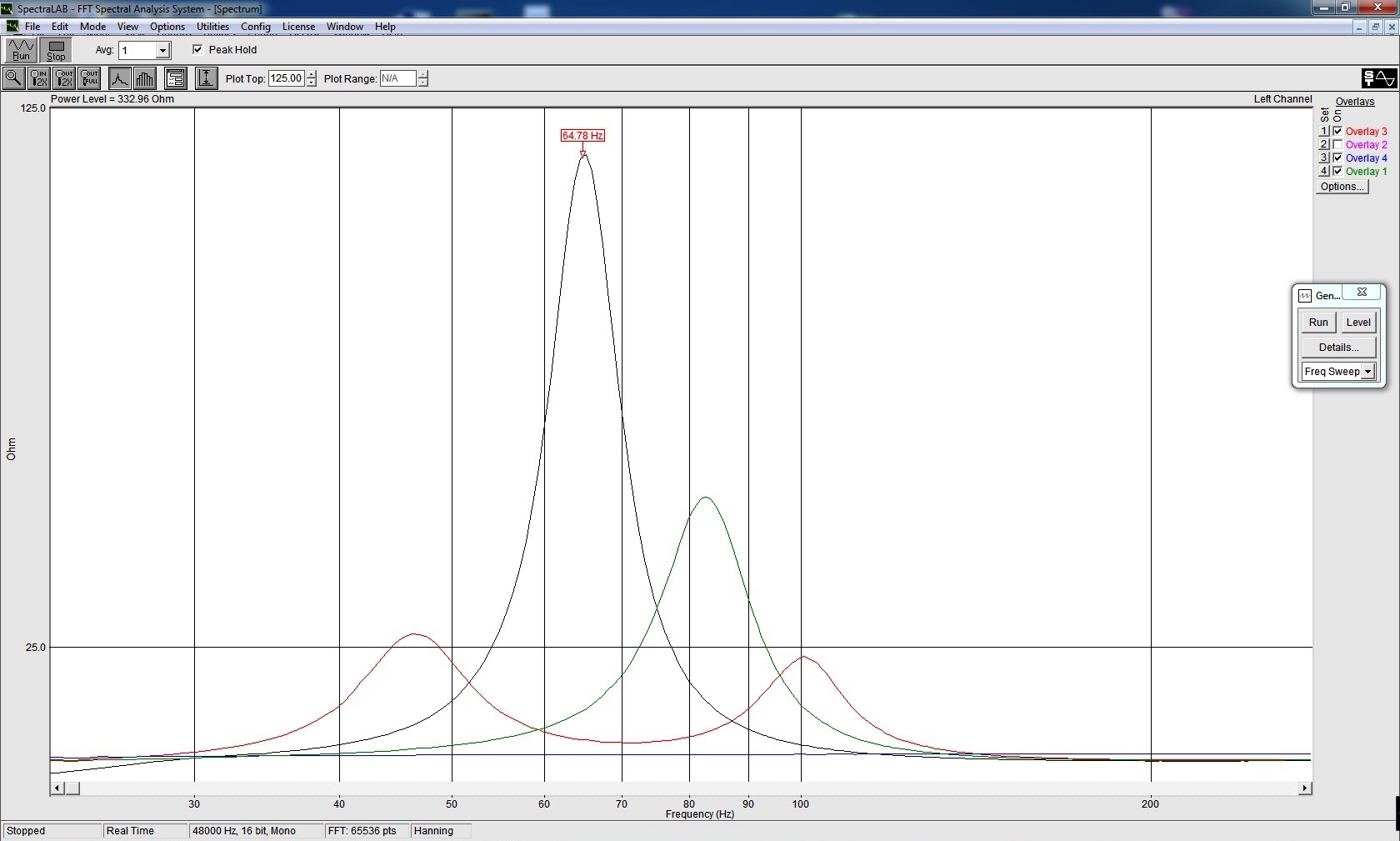Open Details in the Gen window
The image size is (1400, 841).
[1338, 348]
